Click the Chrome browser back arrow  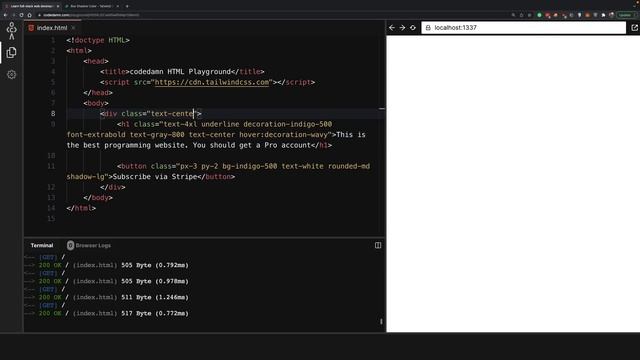tap(5, 15)
